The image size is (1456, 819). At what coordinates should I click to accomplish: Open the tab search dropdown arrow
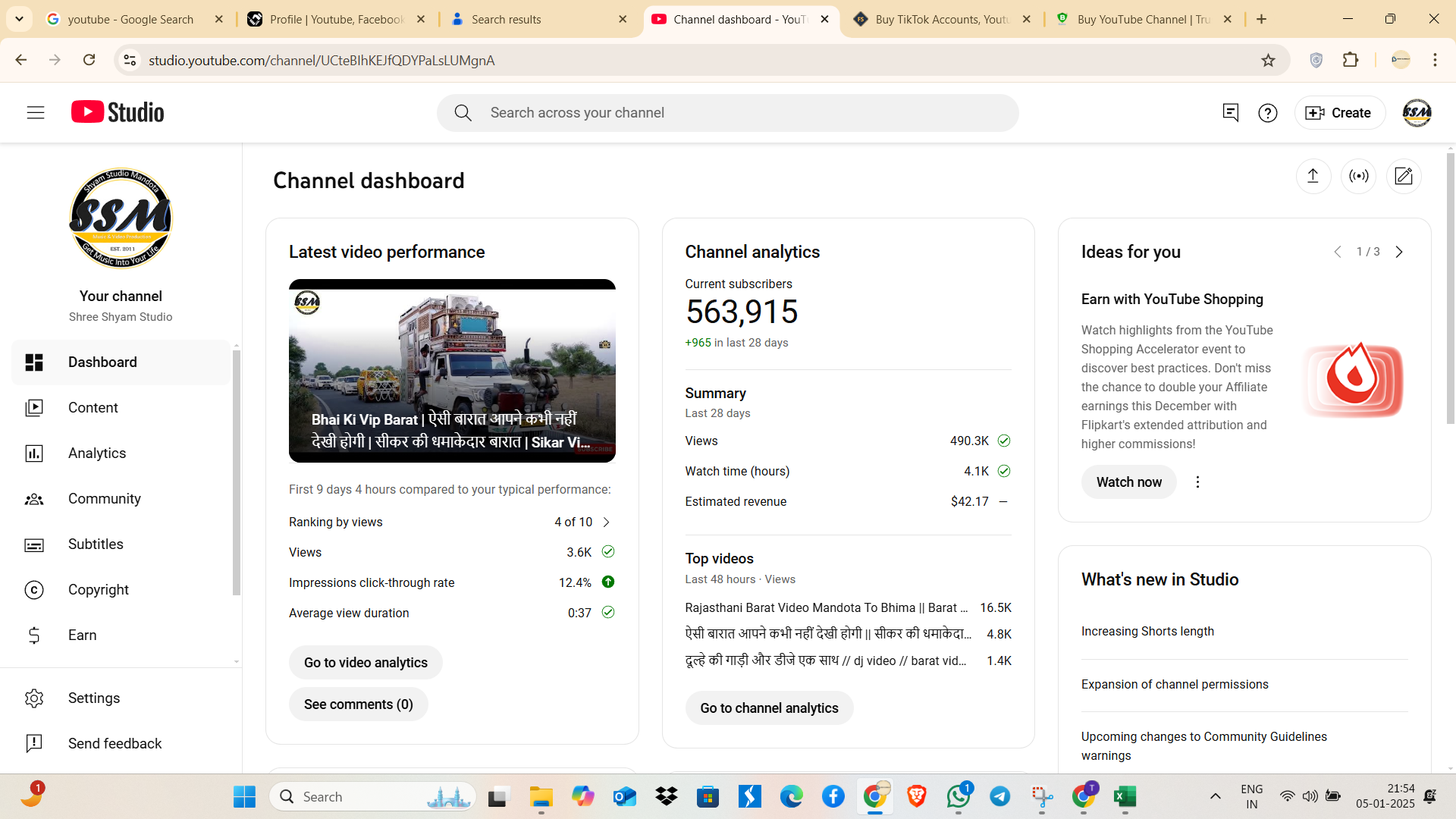(19, 19)
